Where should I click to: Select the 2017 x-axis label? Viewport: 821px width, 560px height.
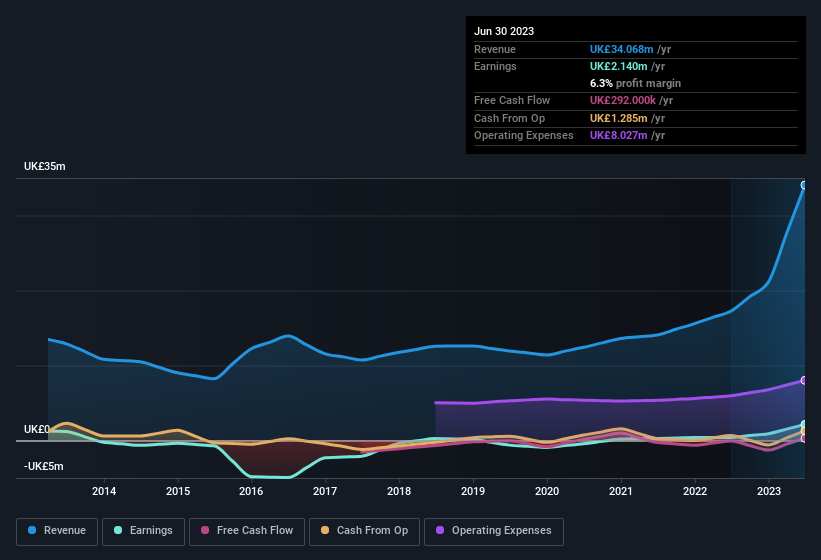pyautogui.click(x=325, y=491)
